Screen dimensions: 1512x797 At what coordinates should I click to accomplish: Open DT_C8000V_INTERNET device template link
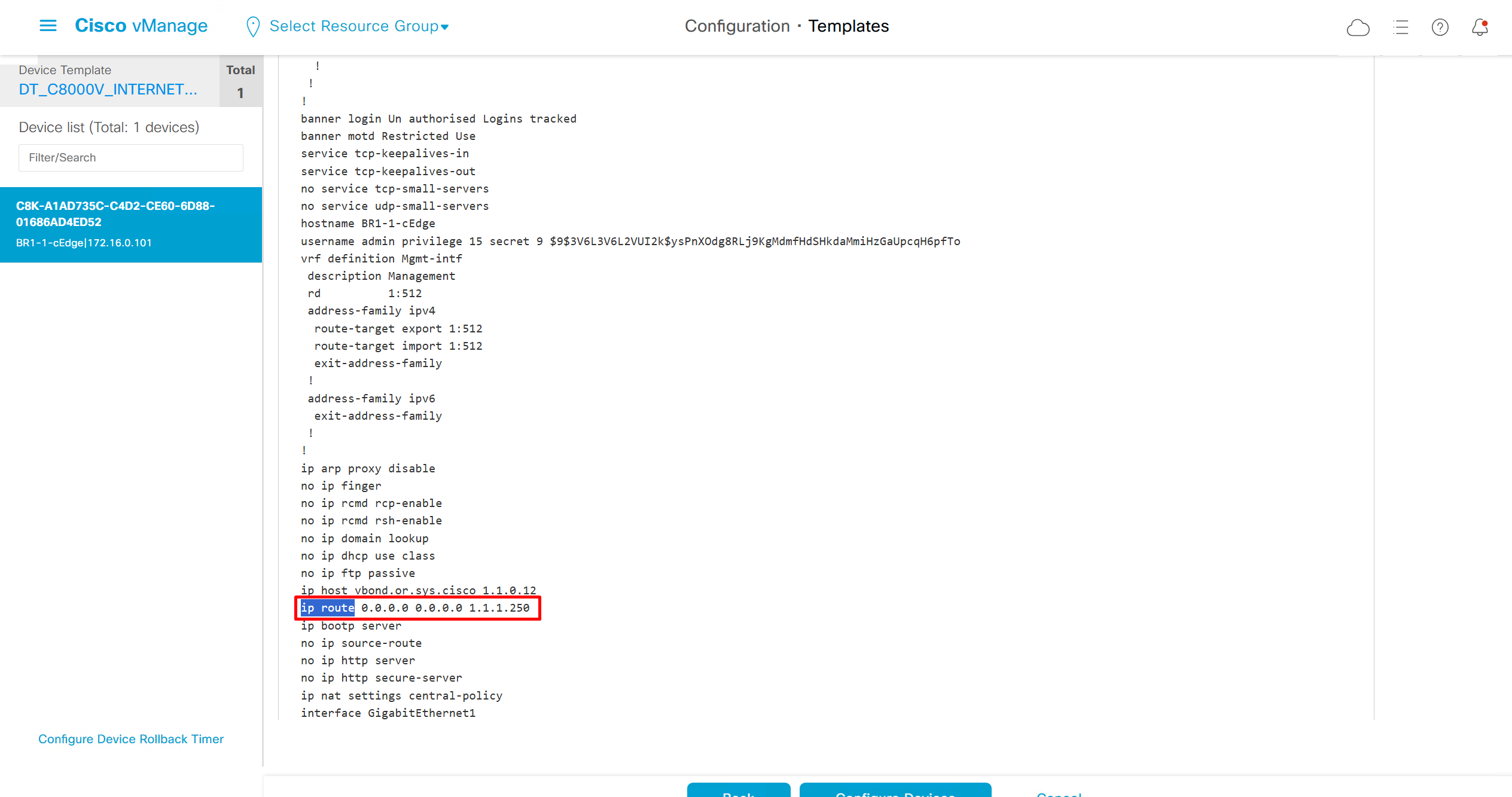pos(108,90)
